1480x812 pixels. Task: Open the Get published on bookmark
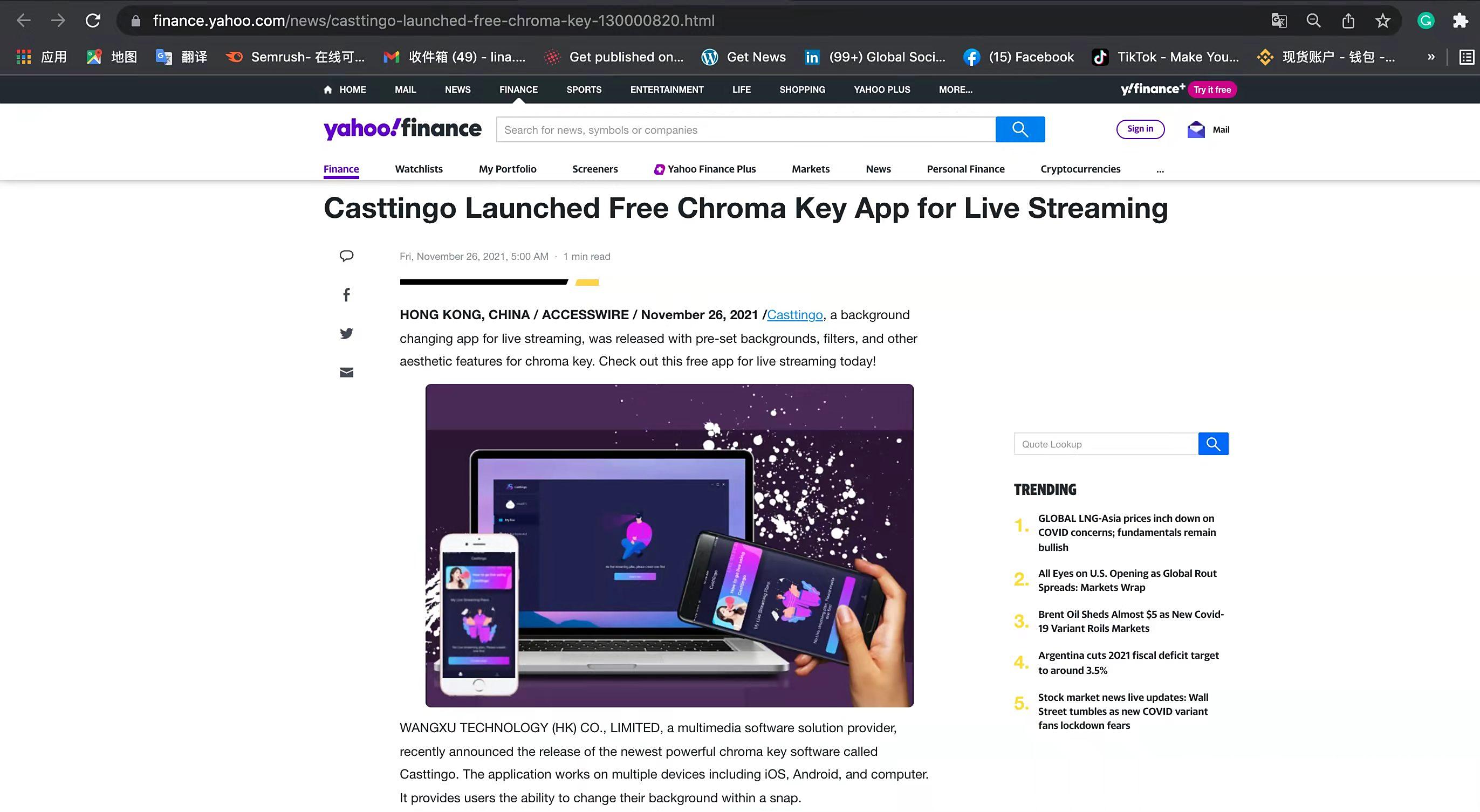614,57
